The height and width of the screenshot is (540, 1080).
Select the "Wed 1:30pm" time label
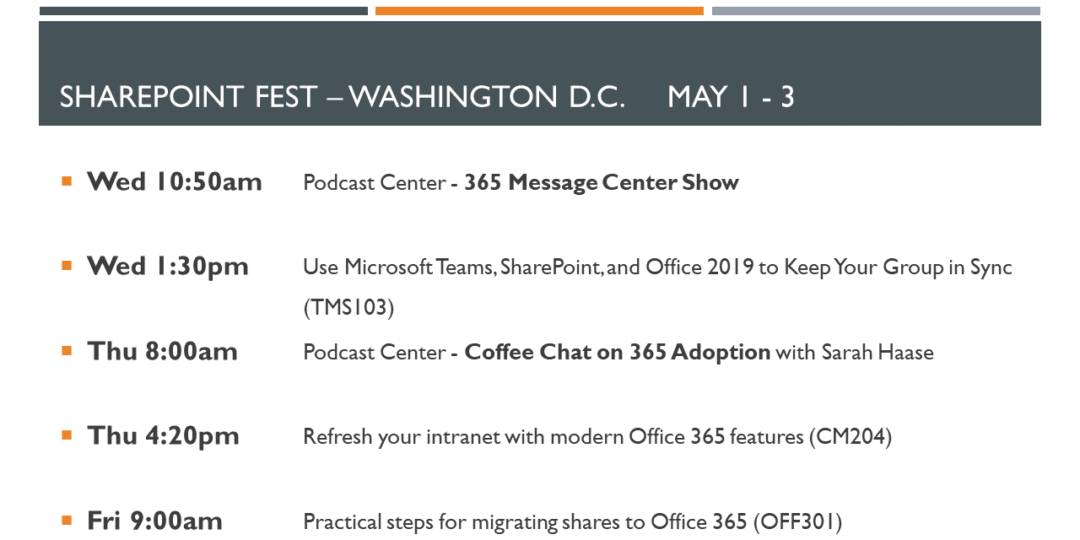pyautogui.click(x=168, y=267)
